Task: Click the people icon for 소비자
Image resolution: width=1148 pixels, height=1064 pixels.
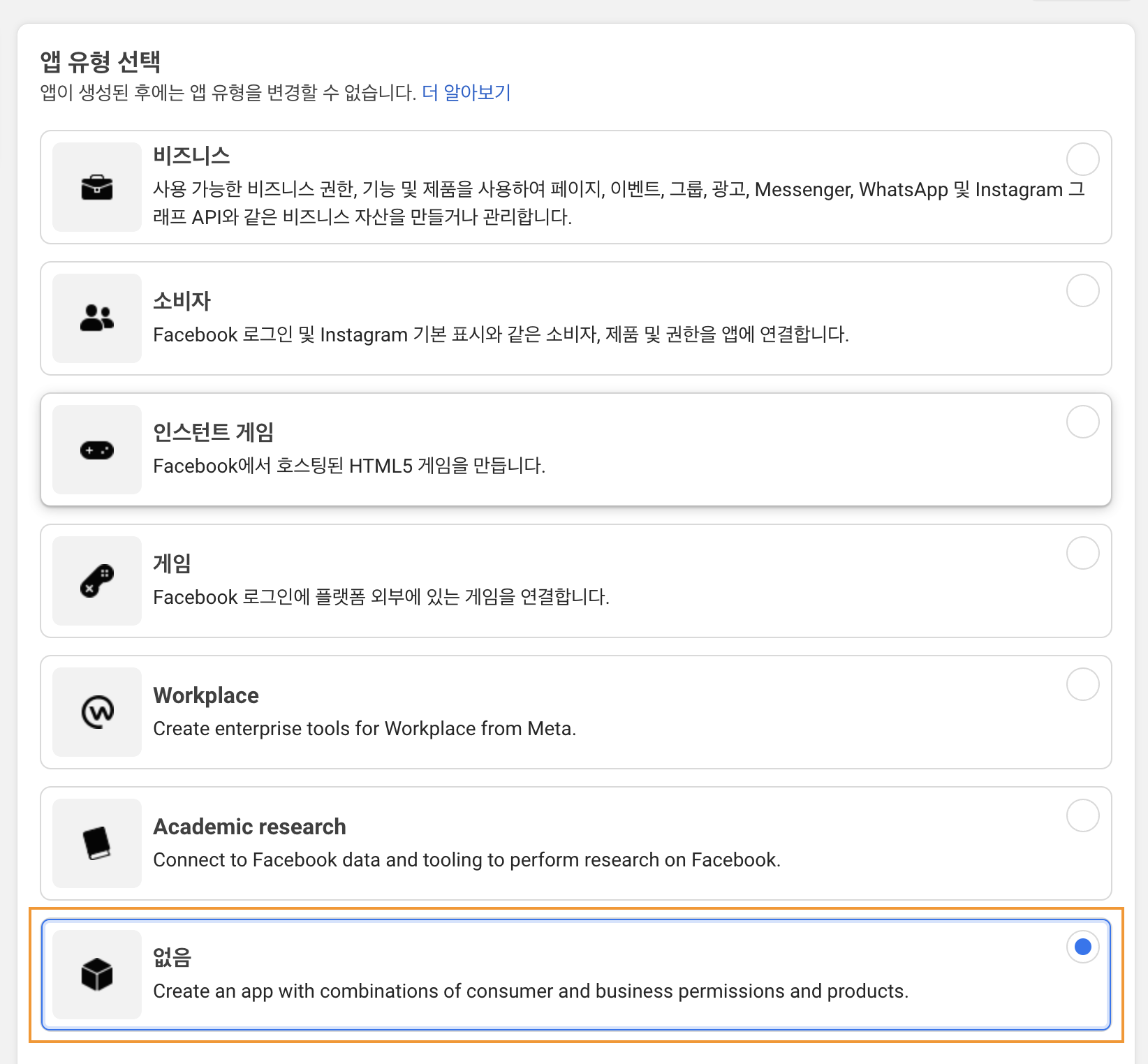Action: (97, 318)
